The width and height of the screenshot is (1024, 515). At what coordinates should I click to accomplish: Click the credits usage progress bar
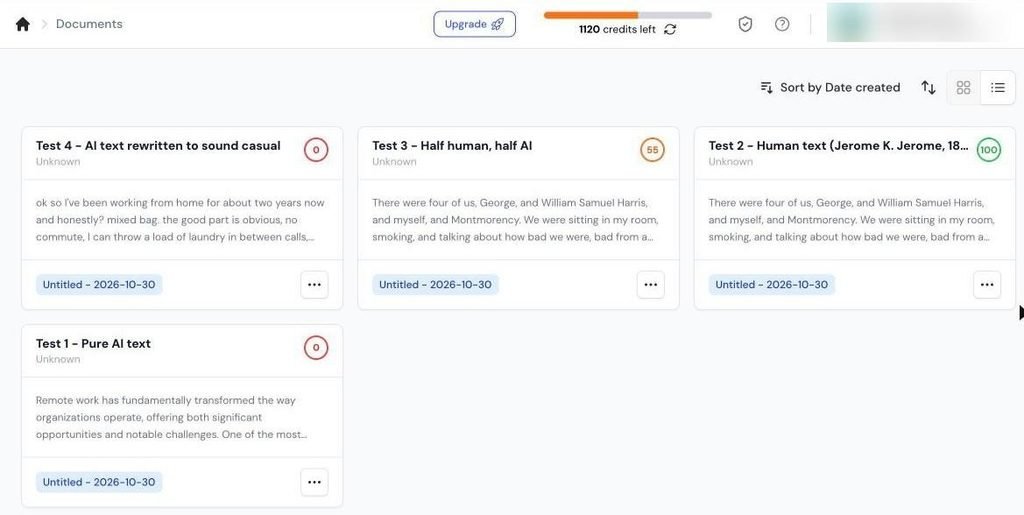[x=628, y=15]
